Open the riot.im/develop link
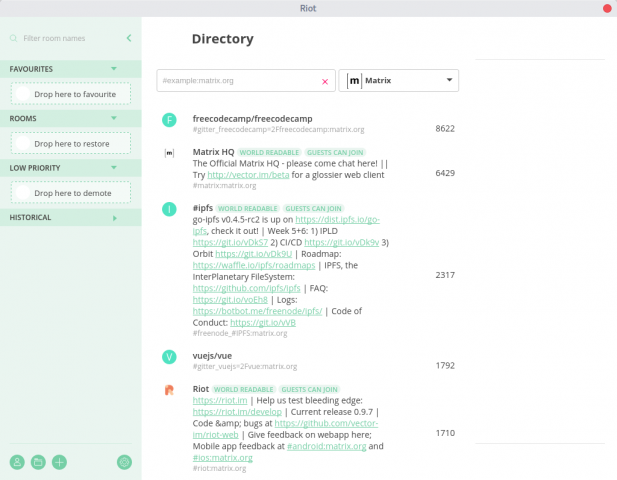The width and height of the screenshot is (617, 480). 237,412
